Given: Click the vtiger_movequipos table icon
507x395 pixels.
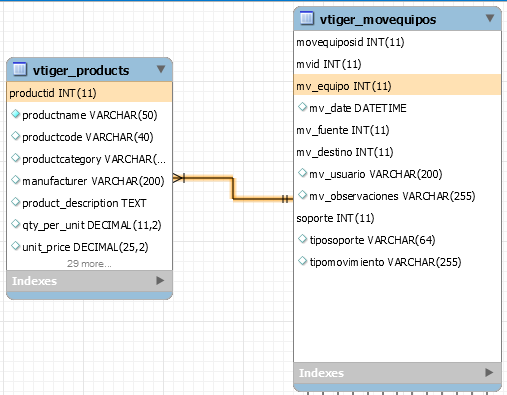Looking at the screenshot, I should coord(307,18).
